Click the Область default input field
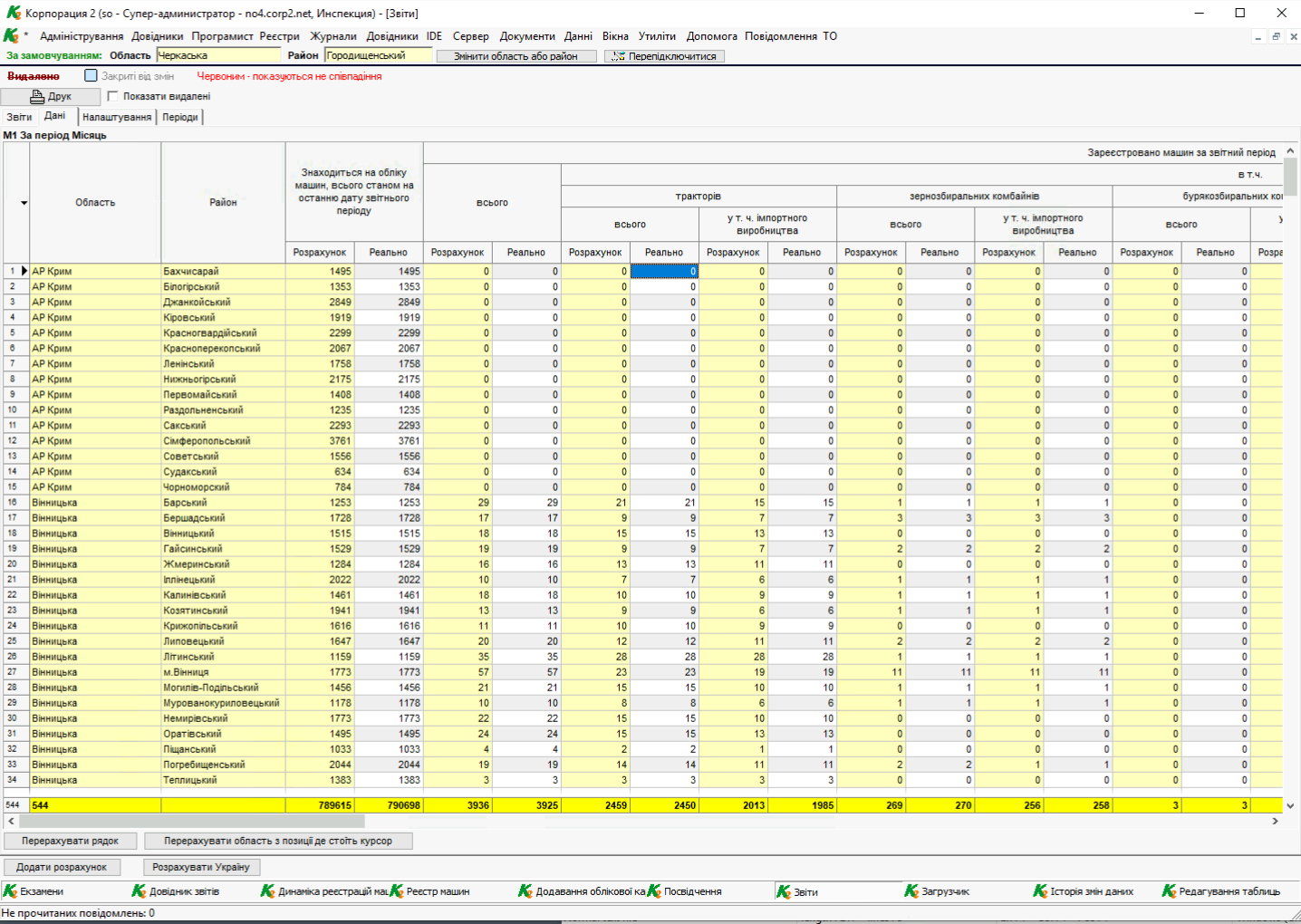The image size is (1301, 924). click(x=219, y=55)
